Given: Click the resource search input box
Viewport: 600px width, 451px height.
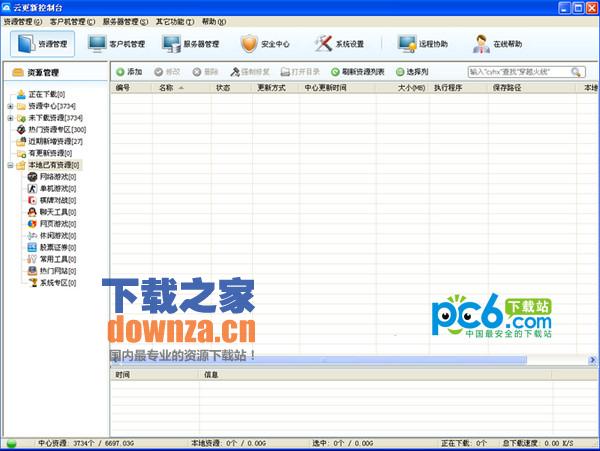Looking at the screenshot, I should coord(518,72).
